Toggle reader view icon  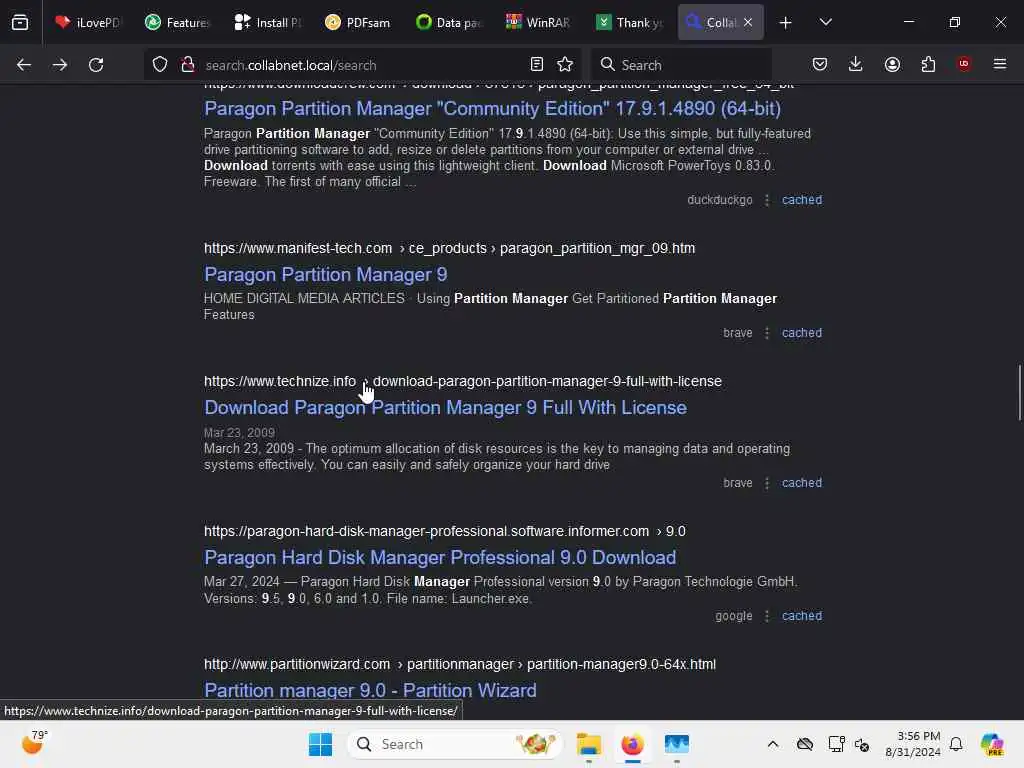536,64
